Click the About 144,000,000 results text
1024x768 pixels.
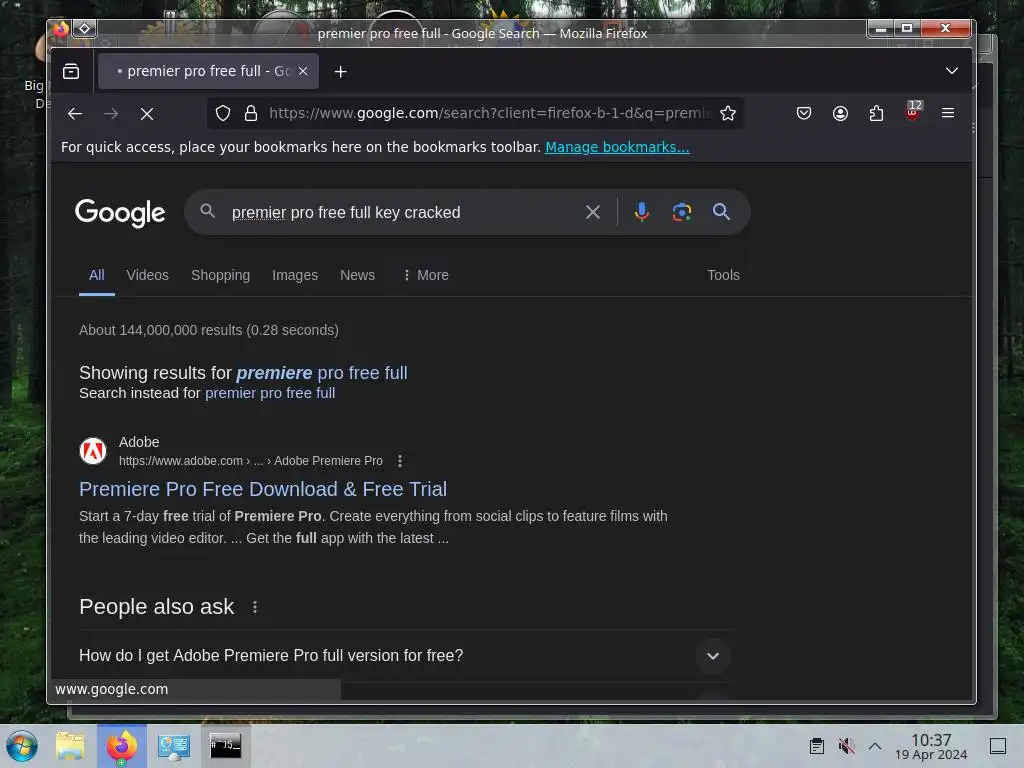(x=209, y=330)
